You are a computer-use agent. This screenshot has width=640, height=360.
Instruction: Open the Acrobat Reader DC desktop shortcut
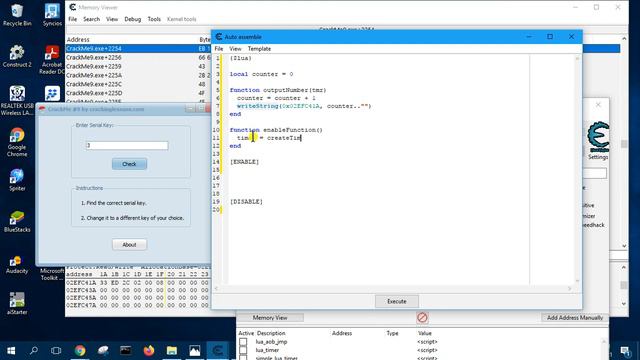[52, 60]
